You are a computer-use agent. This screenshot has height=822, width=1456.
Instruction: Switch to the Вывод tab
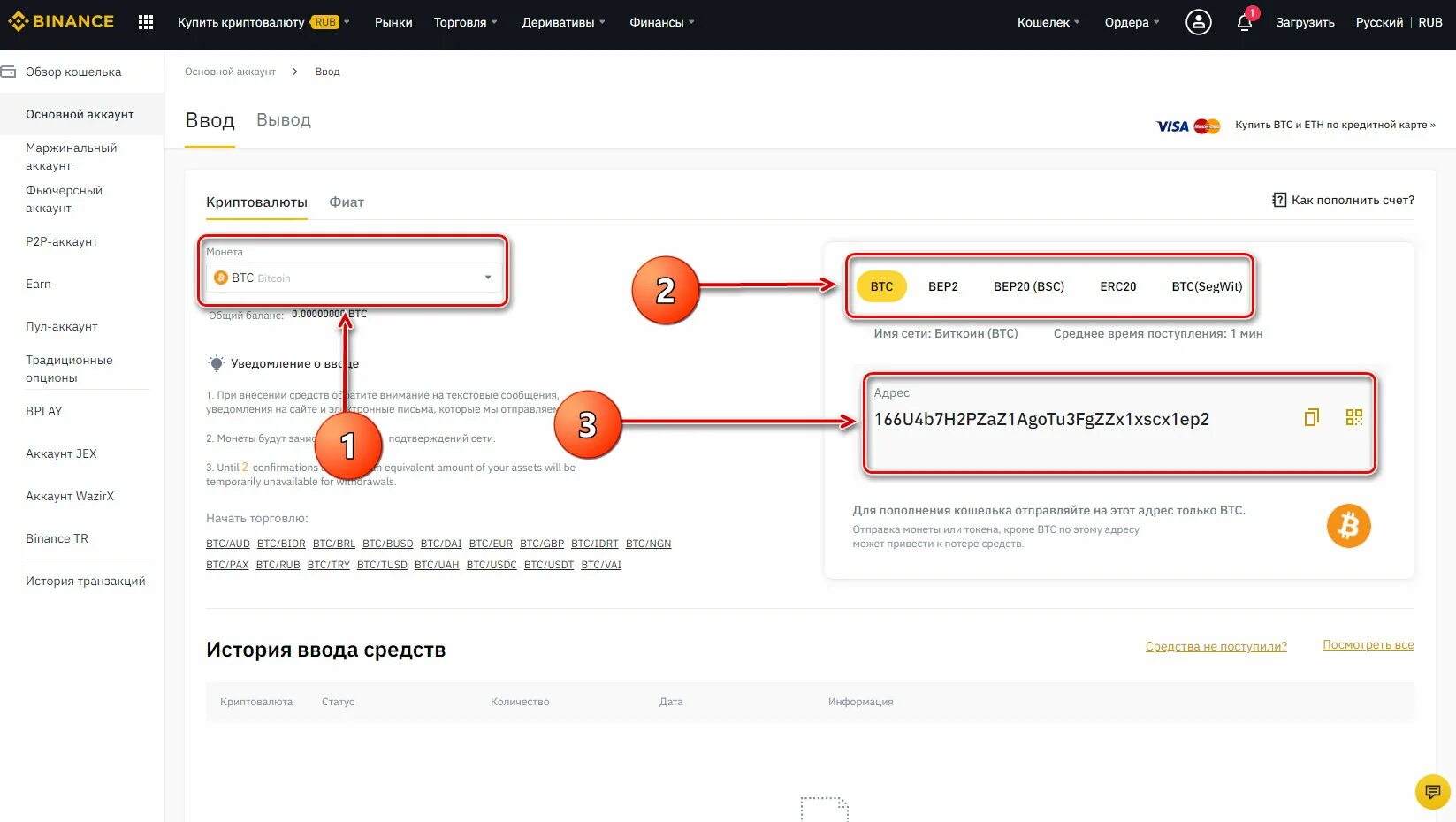284,119
